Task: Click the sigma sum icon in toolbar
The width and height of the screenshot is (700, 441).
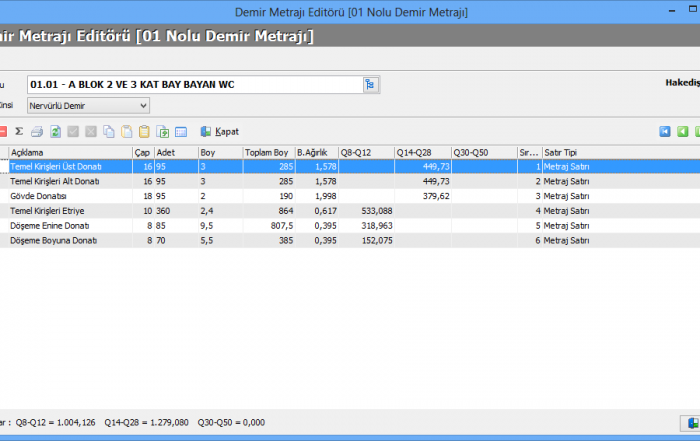Action: 19,131
